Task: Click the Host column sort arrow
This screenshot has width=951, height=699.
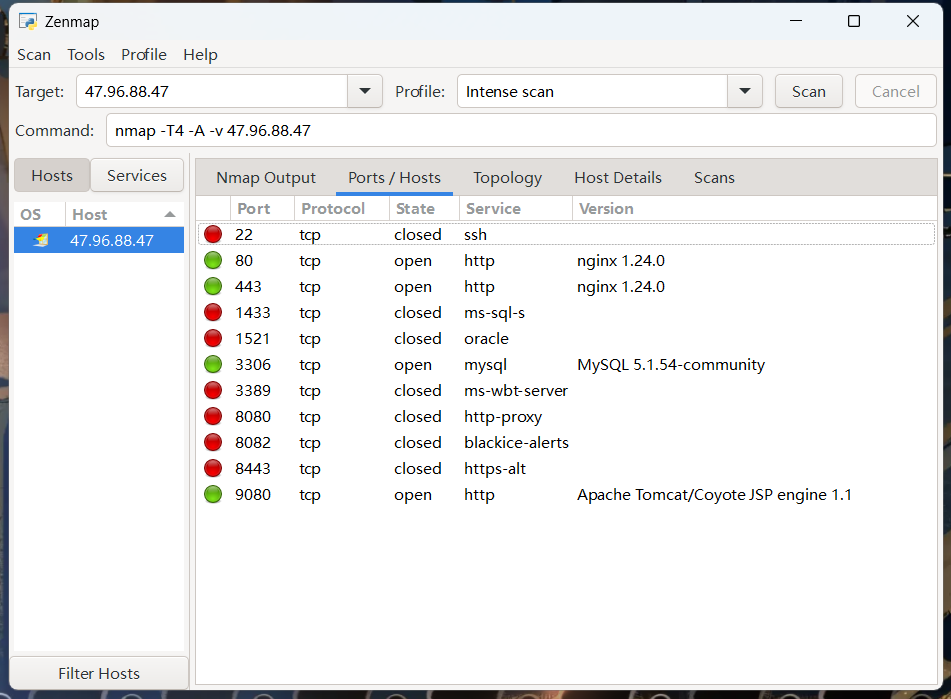Action: 170,215
